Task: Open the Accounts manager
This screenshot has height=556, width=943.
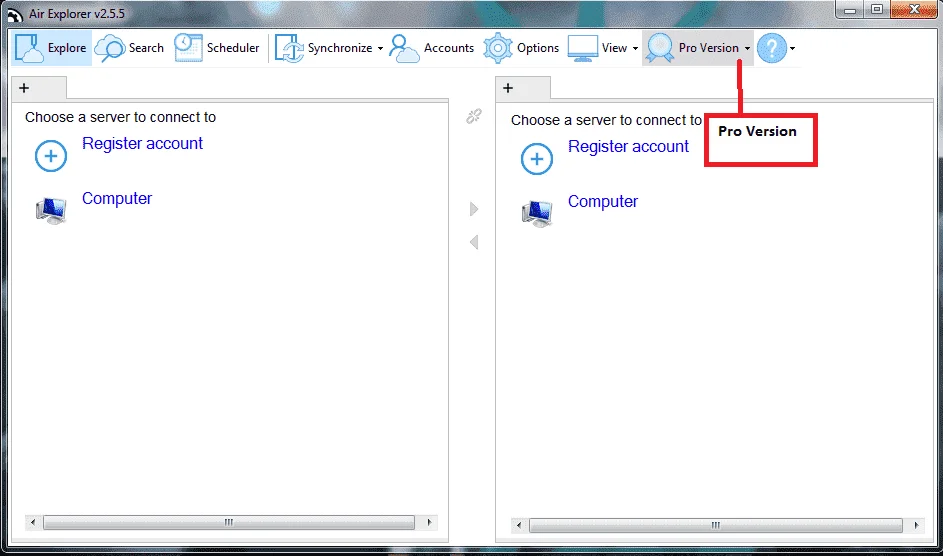Action: coord(432,48)
